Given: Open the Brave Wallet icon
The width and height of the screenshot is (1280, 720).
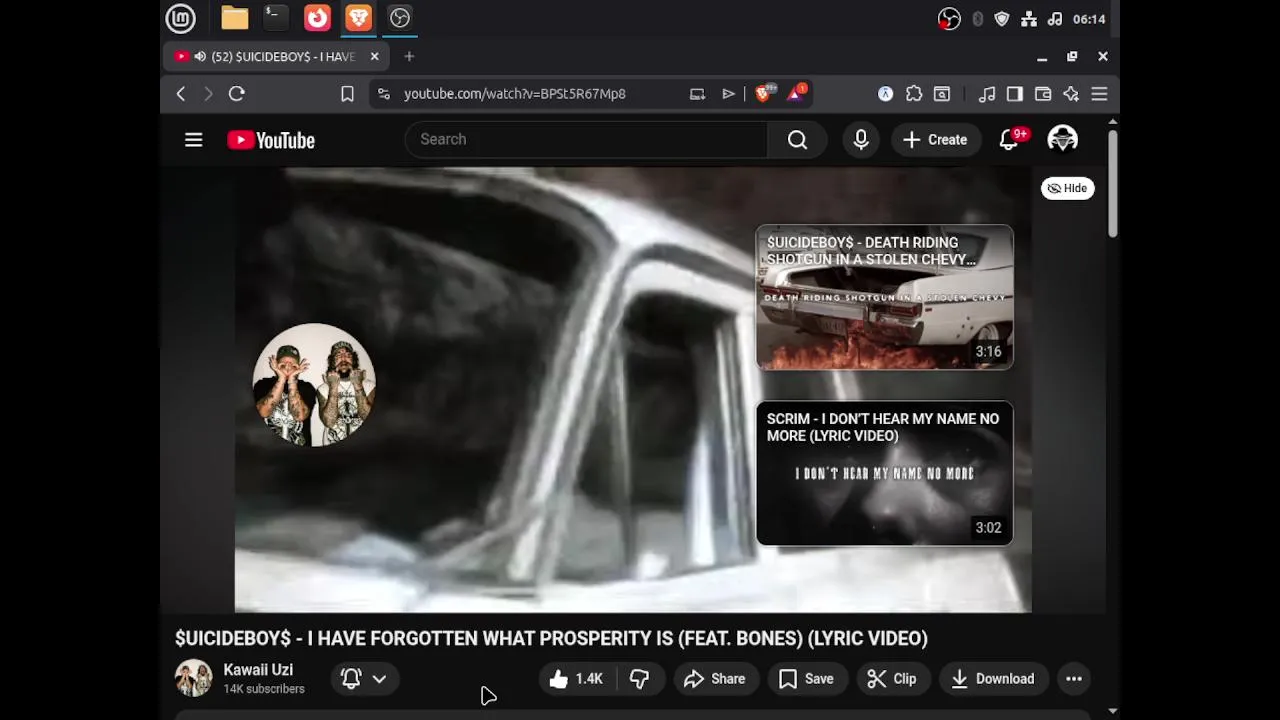Looking at the screenshot, I should point(1043,94).
